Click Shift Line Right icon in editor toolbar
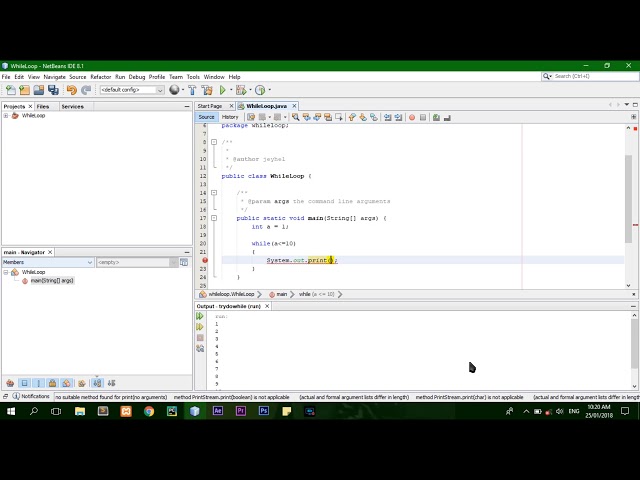 click(x=398, y=117)
